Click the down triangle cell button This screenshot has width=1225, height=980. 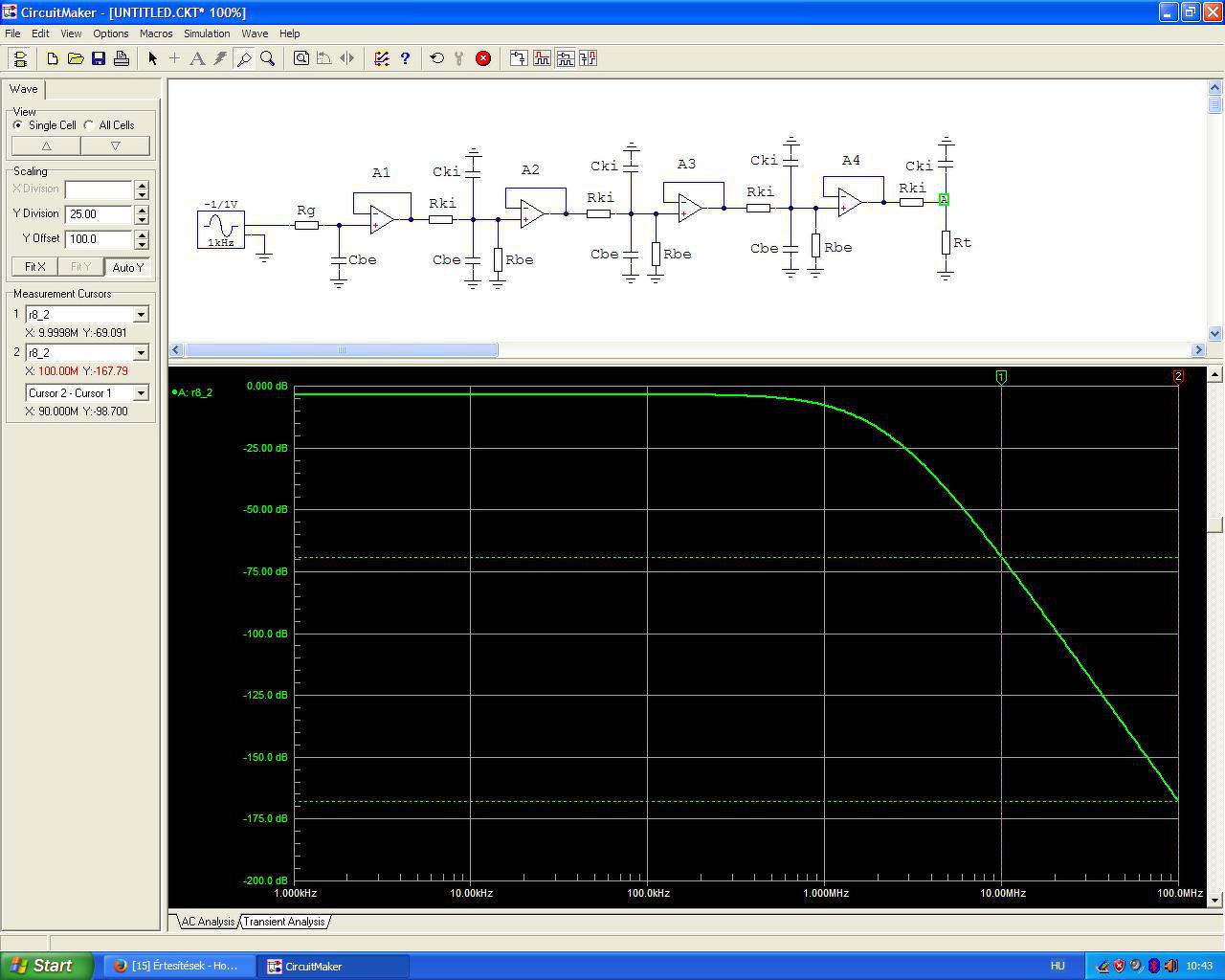(x=115, y=145)
